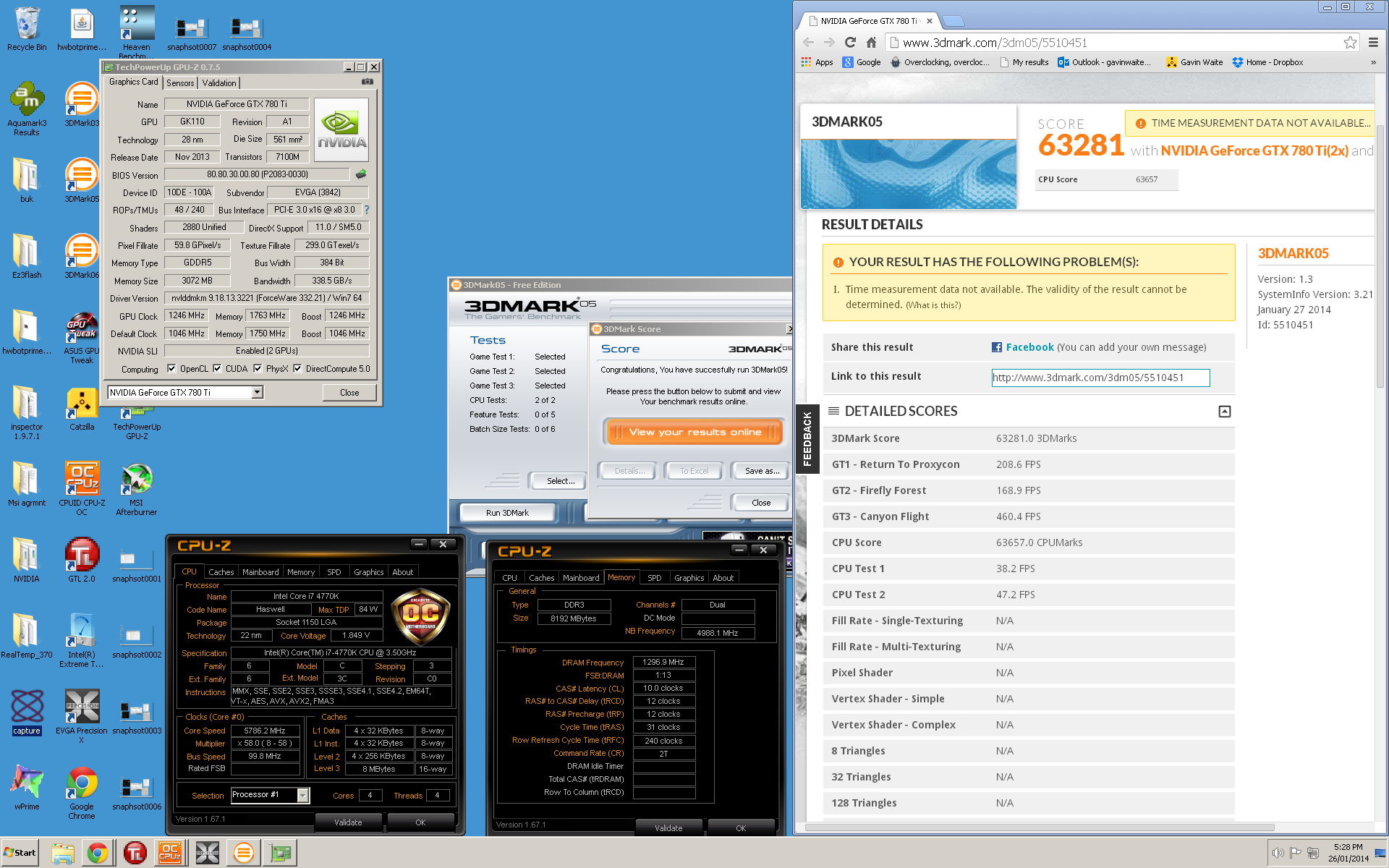Open the Home - Dropbox bookmark
This screenshot has width=1389, height=868.
(x=1267, y=62)
